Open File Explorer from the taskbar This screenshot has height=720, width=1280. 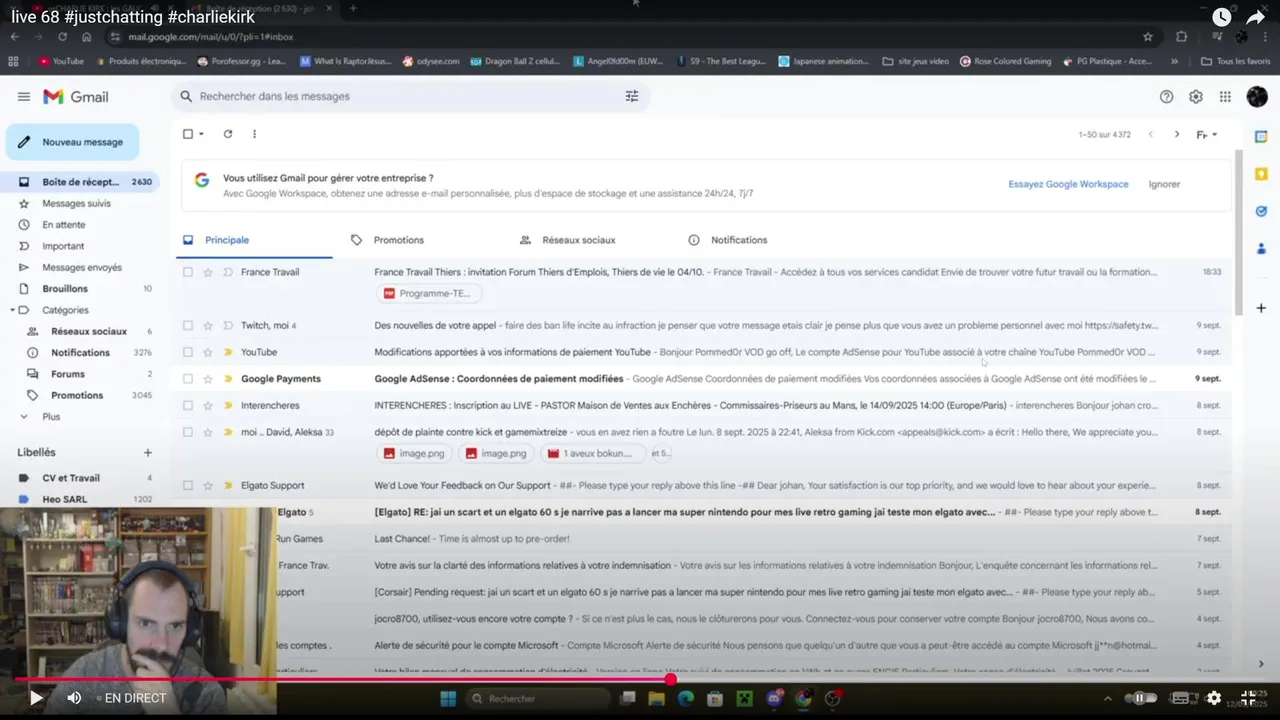[x=656, y=698]
